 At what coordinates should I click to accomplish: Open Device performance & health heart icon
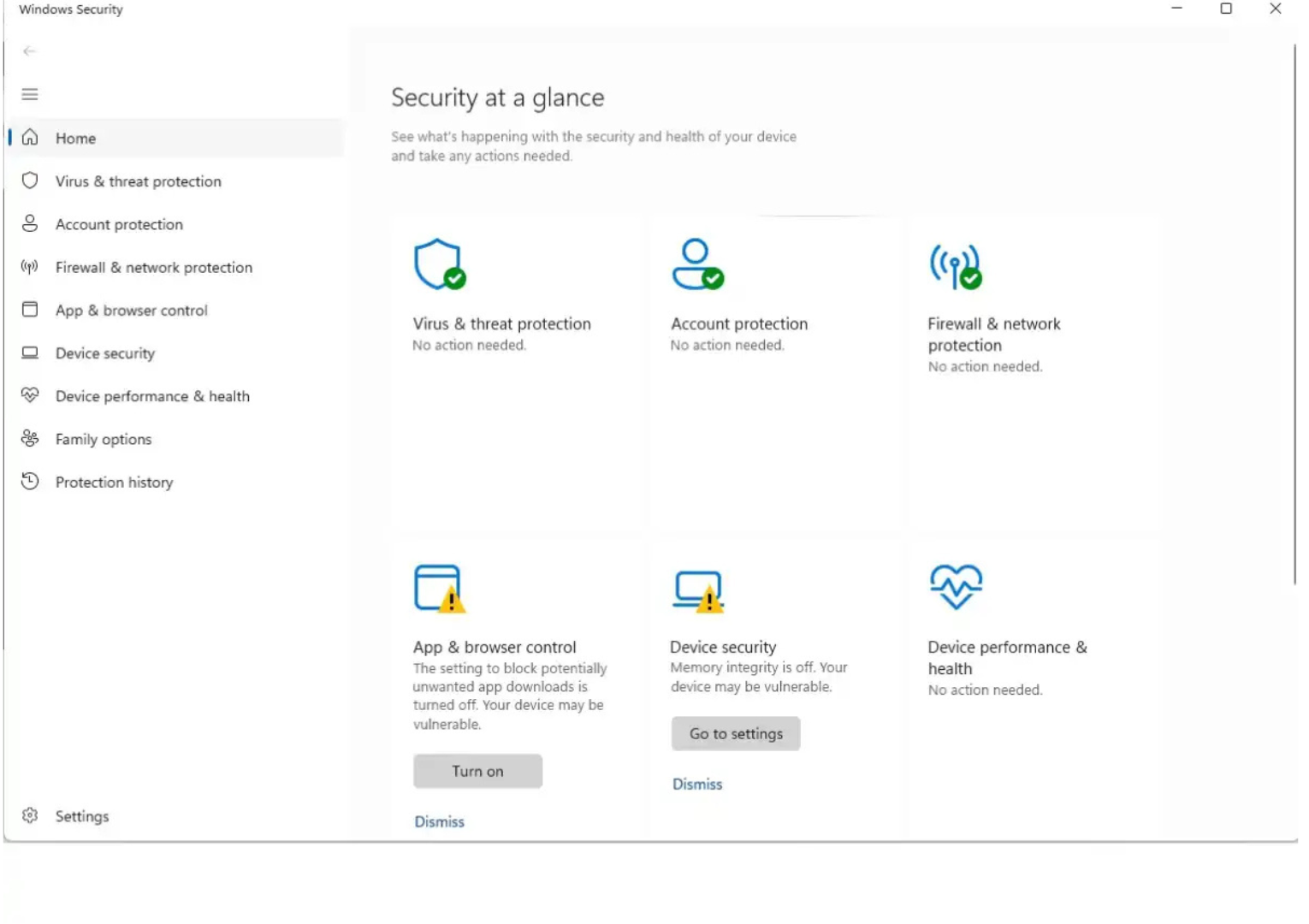pyautogui.click(x=29, y=395)
